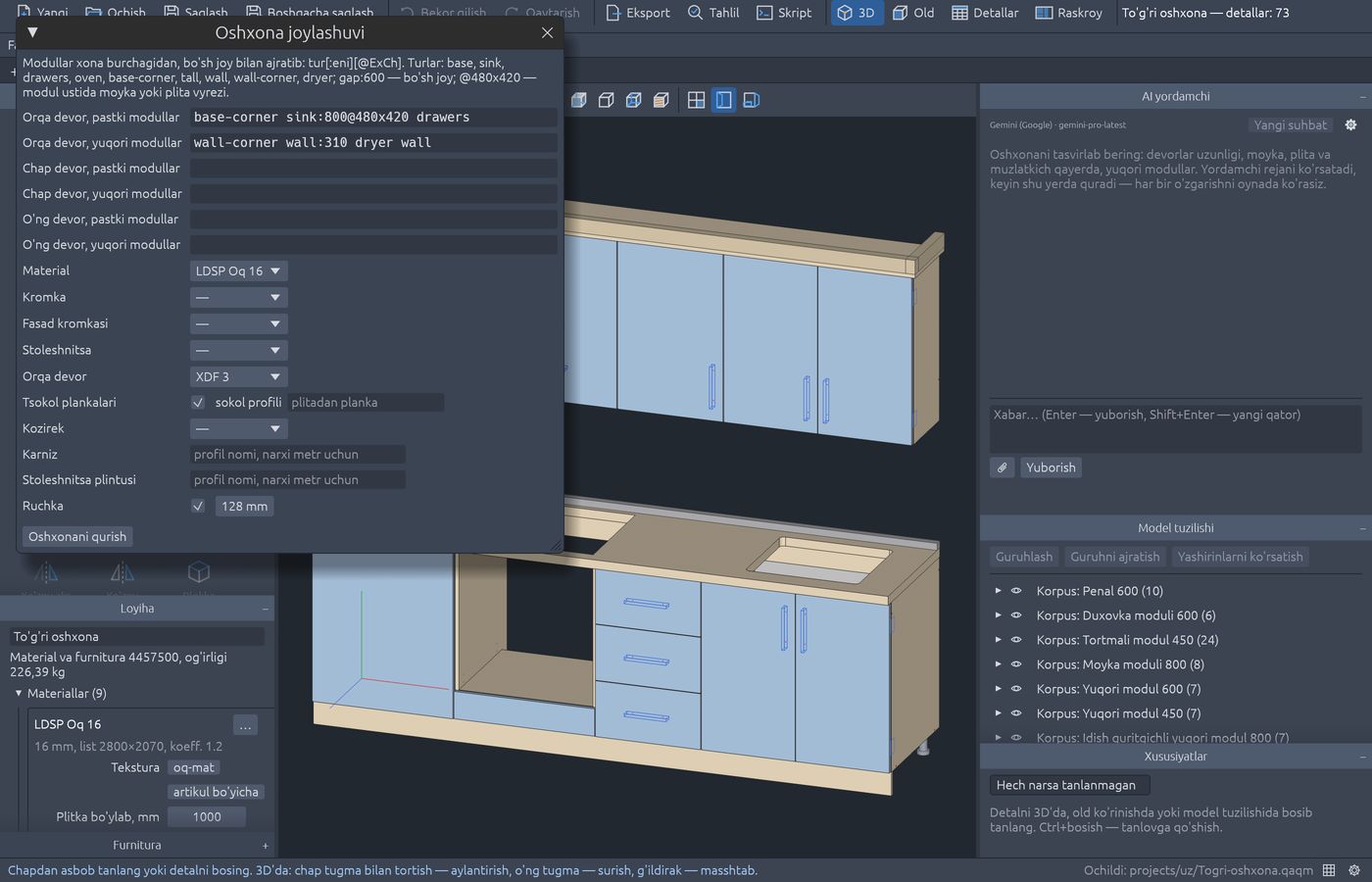Click the attachment paperclip icon in AI yordamchi
This screenshot has height=882, width=1372.
1002,467
